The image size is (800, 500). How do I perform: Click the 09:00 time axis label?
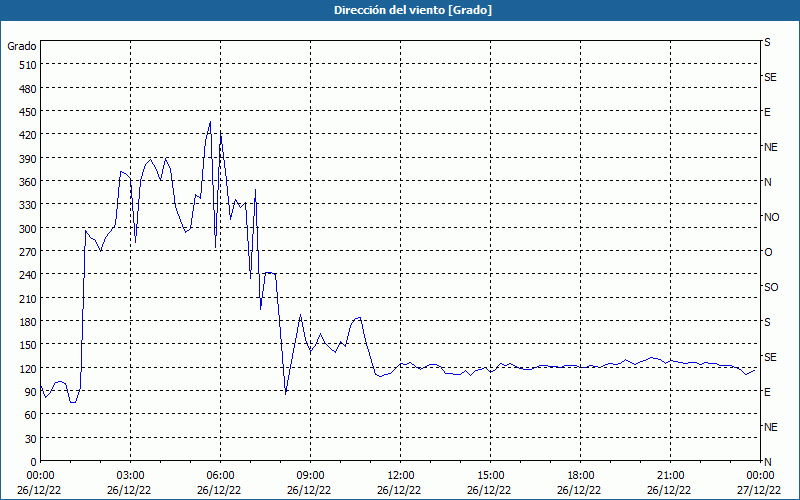pyautogui.click(x=310, y=476)
